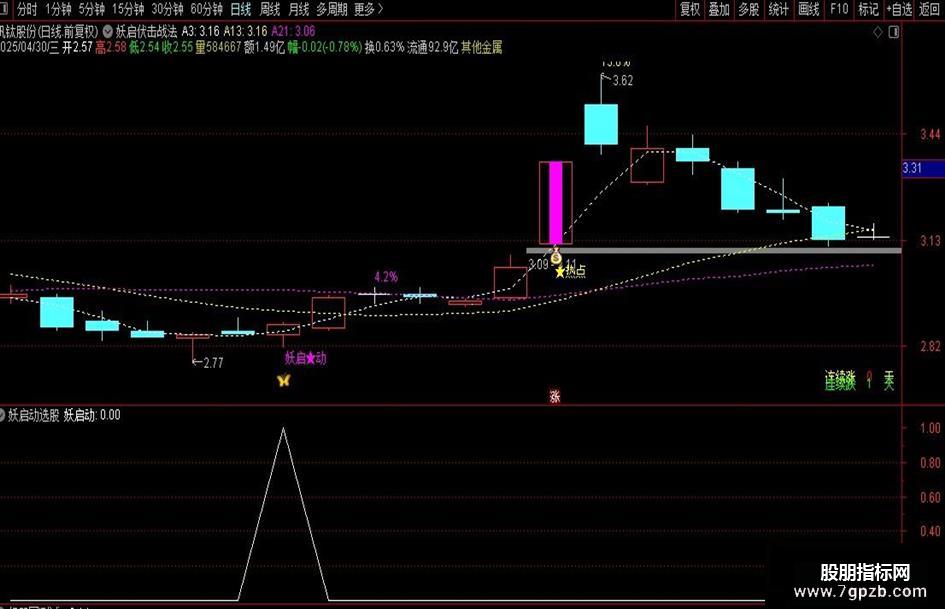This screenshot has height=609, width=945.
Task: Open F10 company info
Action: pos(839,9)
